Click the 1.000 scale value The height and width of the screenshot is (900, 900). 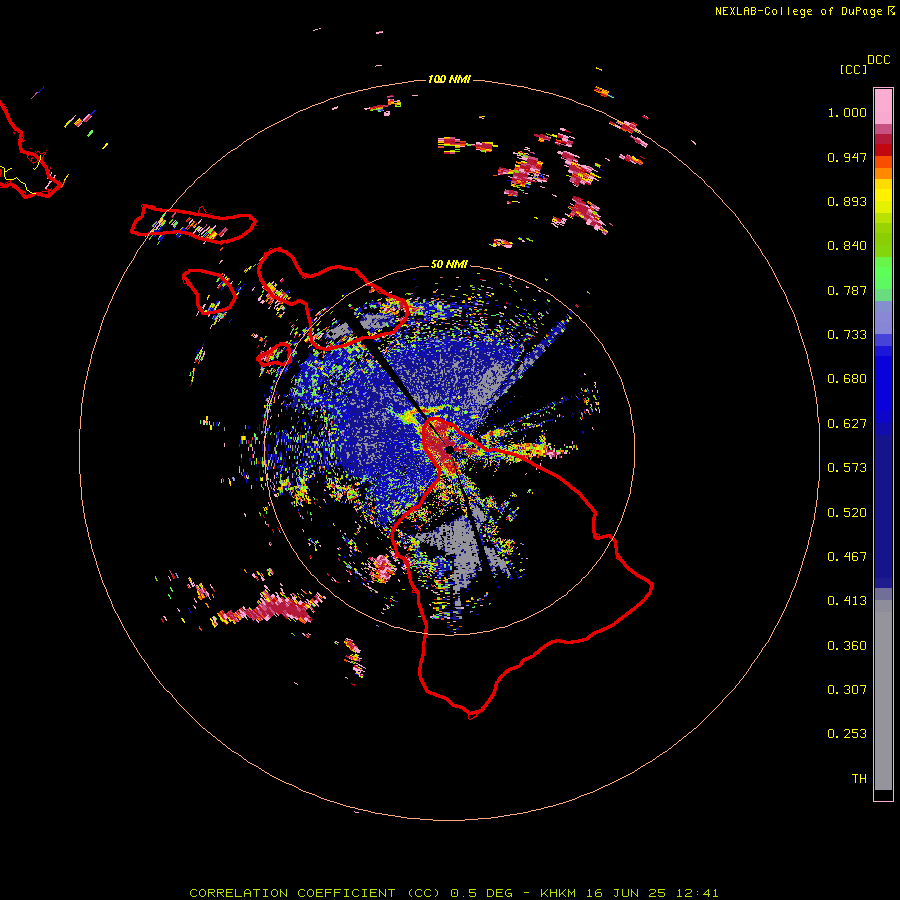(x=847, y=112)
